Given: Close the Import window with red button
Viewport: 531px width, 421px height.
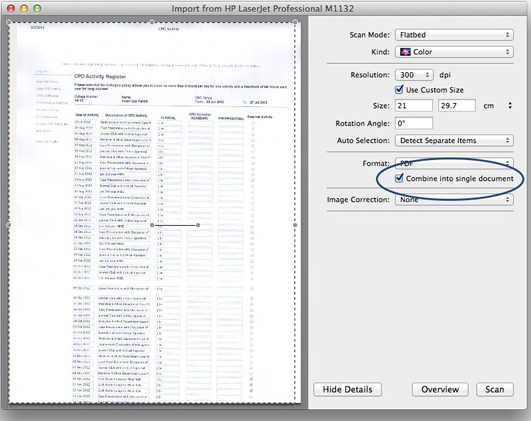Looking at the screenshot, I should click(11, 8).
